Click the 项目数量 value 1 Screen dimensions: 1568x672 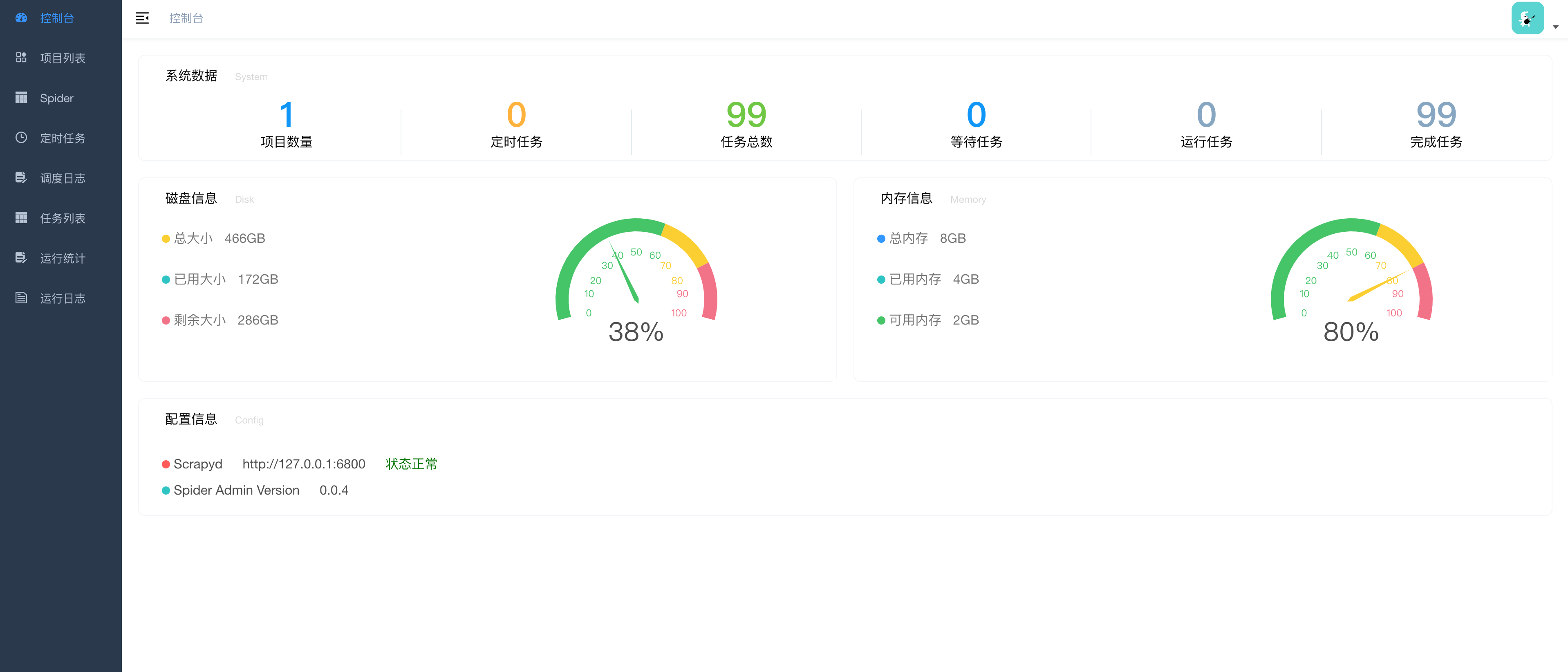point(286,114)
